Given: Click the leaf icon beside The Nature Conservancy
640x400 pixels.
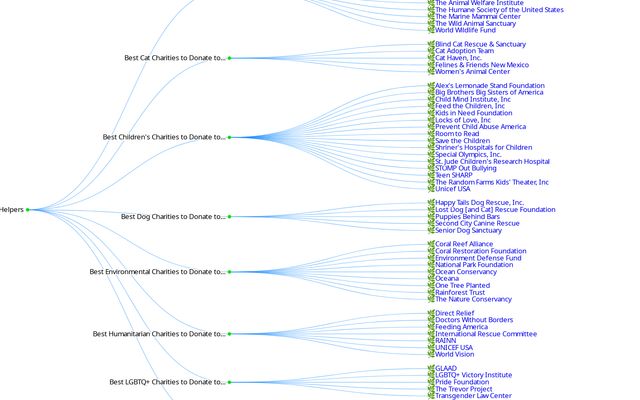Looking at the screenshot, I should (x=431, y=299).
